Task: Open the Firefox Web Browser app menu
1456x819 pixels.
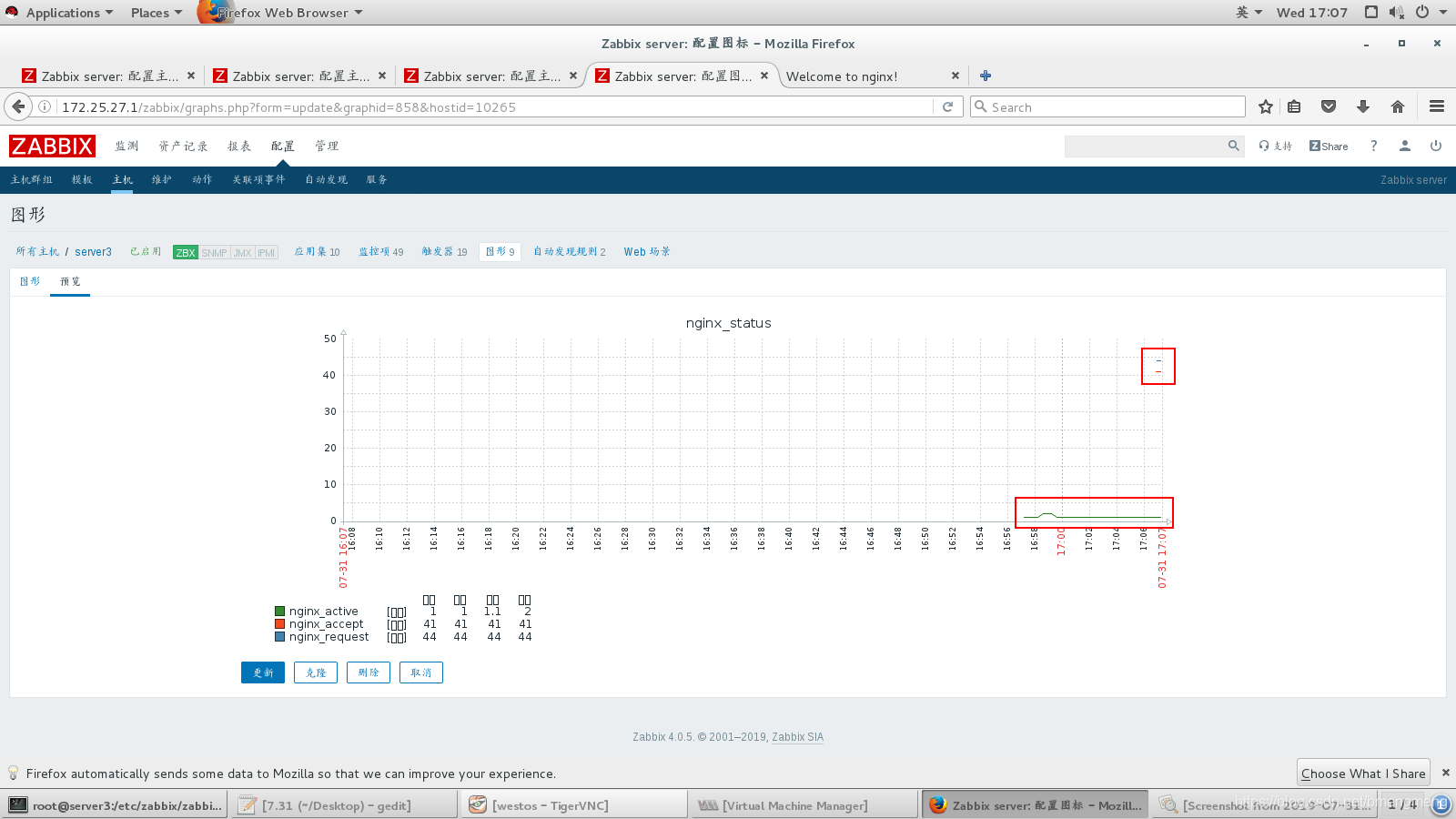Action: [282, 12]
